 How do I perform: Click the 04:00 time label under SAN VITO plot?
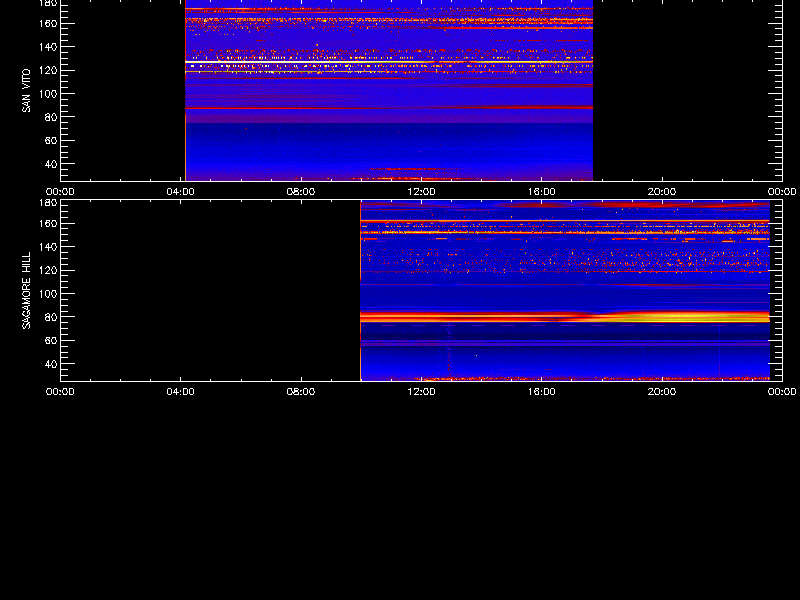[181, 192]
